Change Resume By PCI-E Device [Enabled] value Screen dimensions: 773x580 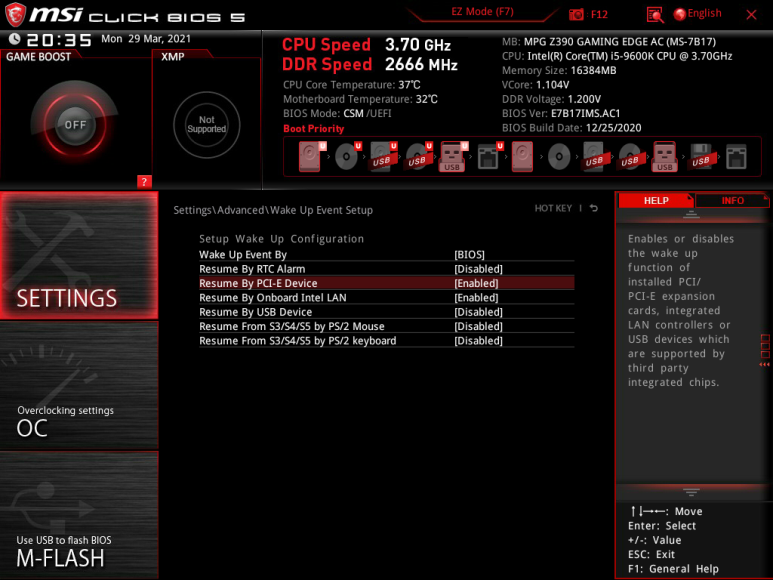[476, 283]
